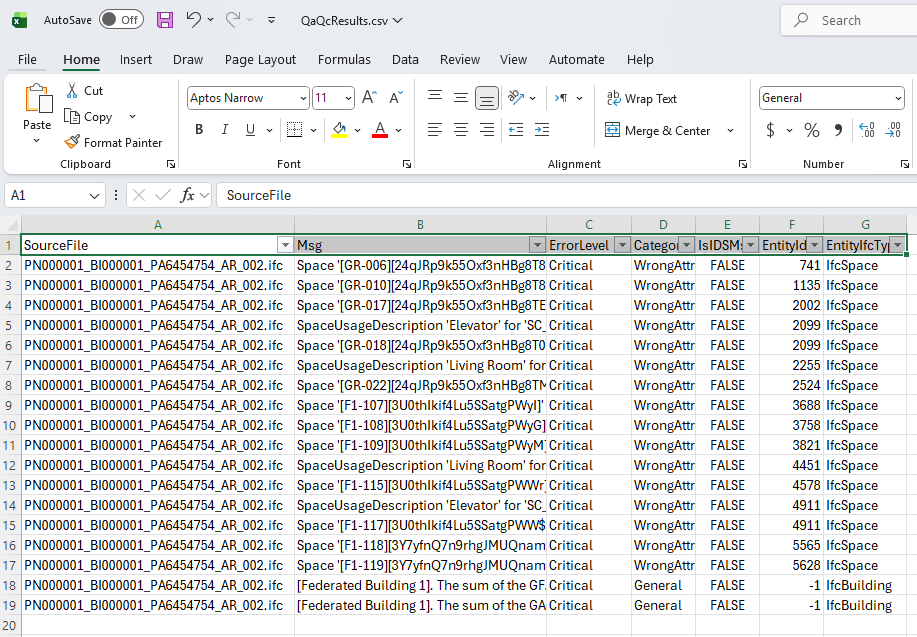Open the Format Painter tool
This screenshot has height=637, width=917.
pyautogui.click(x=115, y=142)
